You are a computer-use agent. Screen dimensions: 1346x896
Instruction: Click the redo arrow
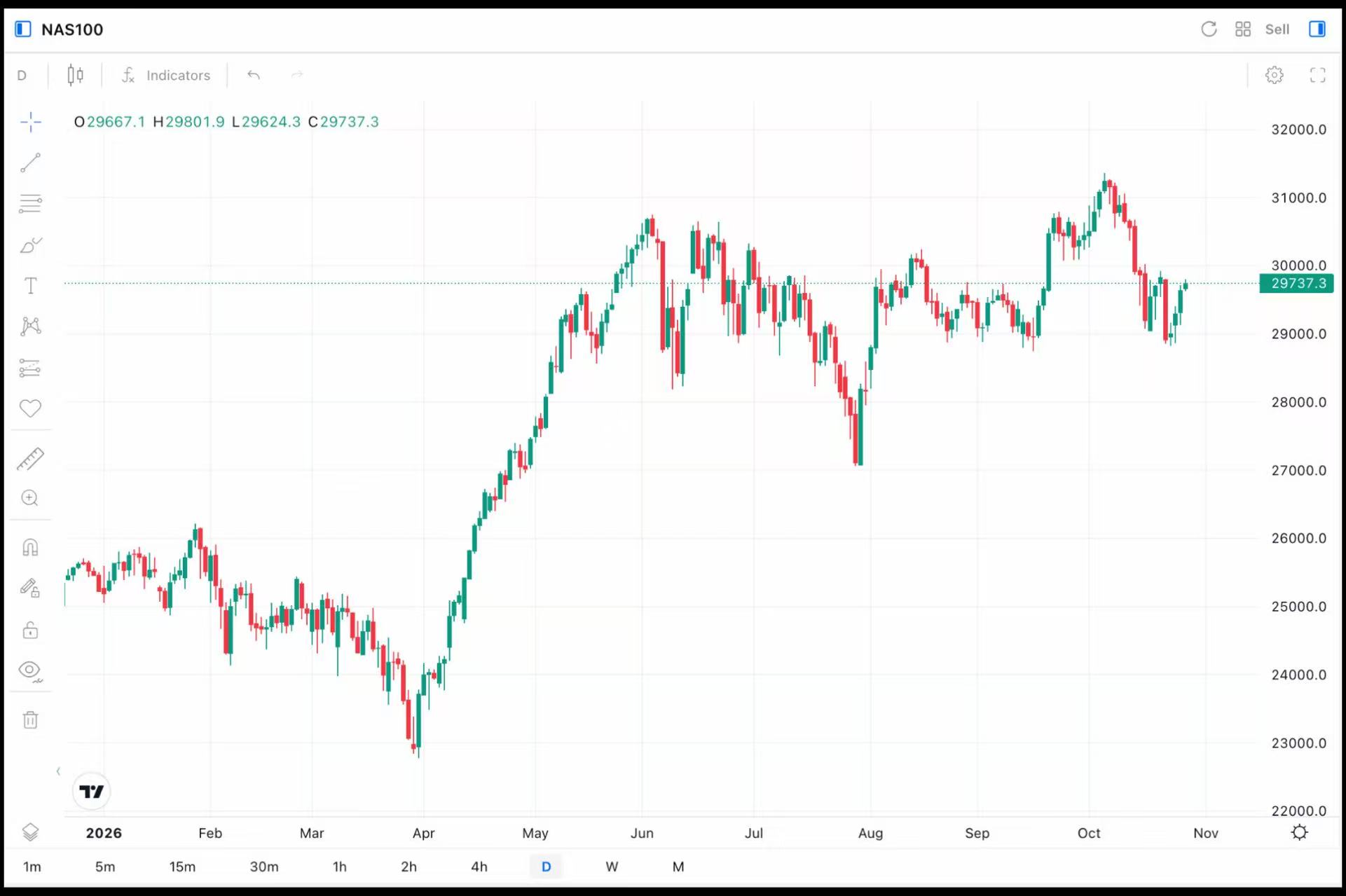tap(297, 75)
